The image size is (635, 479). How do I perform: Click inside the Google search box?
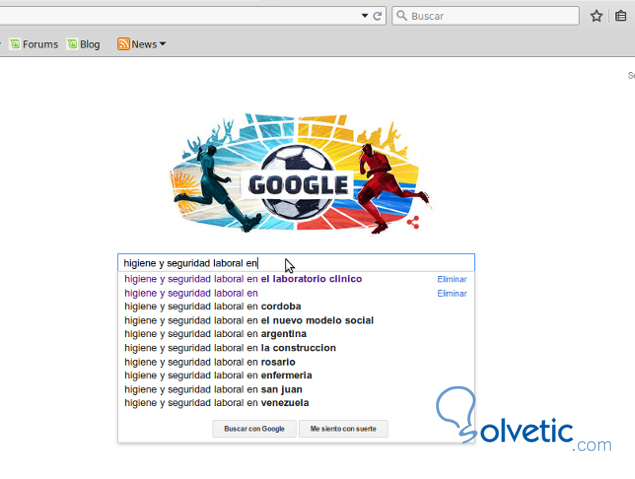296,263
